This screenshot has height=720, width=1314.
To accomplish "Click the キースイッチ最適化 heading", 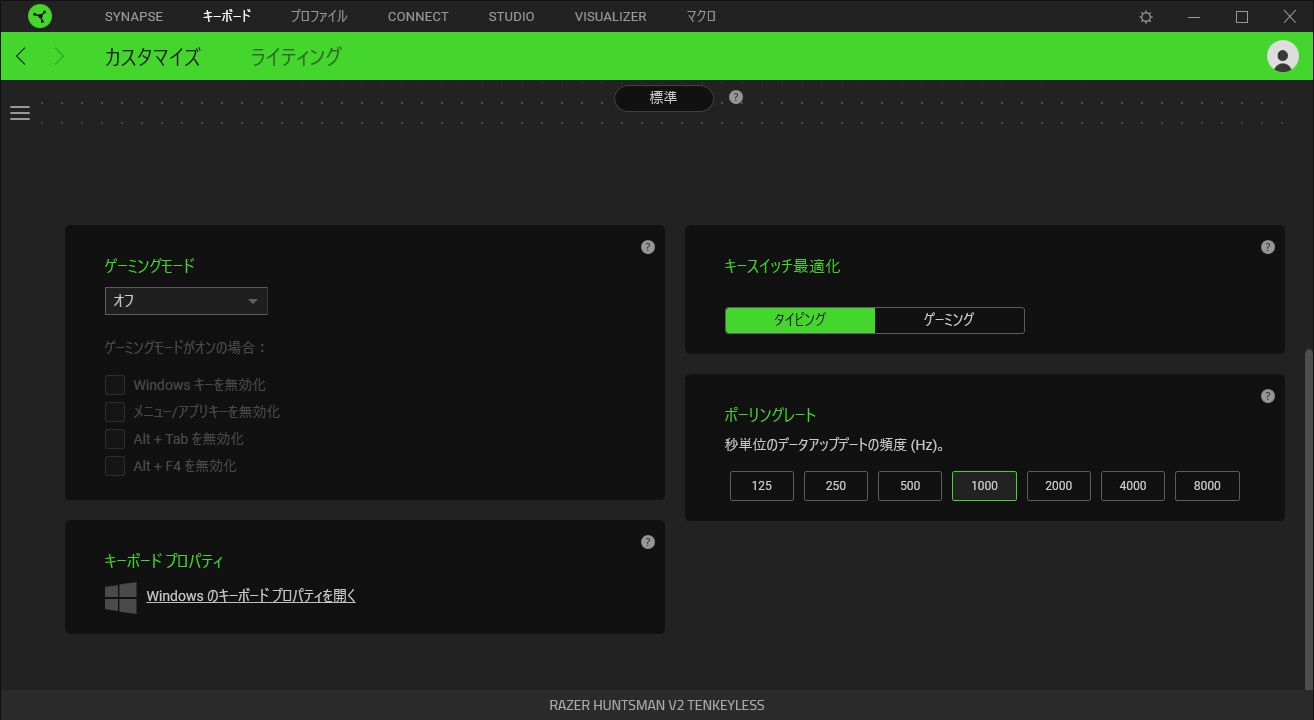I will coord(782,266).
